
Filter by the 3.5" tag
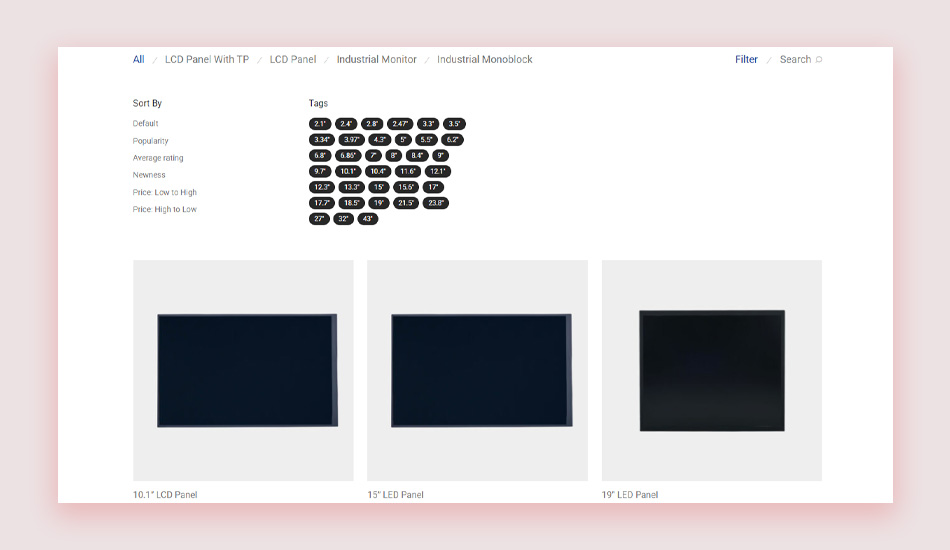tap(454, 124)
